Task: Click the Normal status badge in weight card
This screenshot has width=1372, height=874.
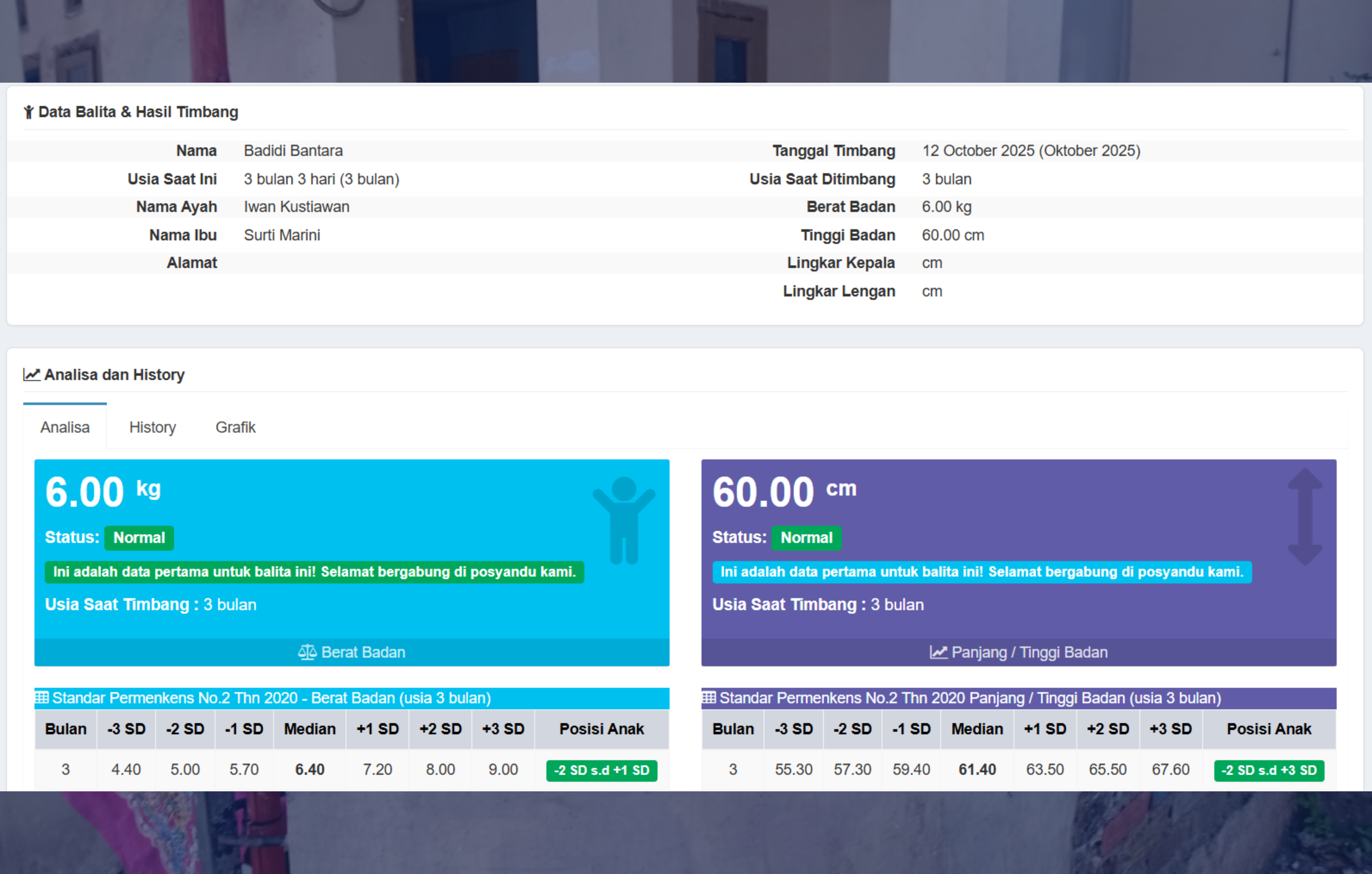Action: click(x=139, y=537)
